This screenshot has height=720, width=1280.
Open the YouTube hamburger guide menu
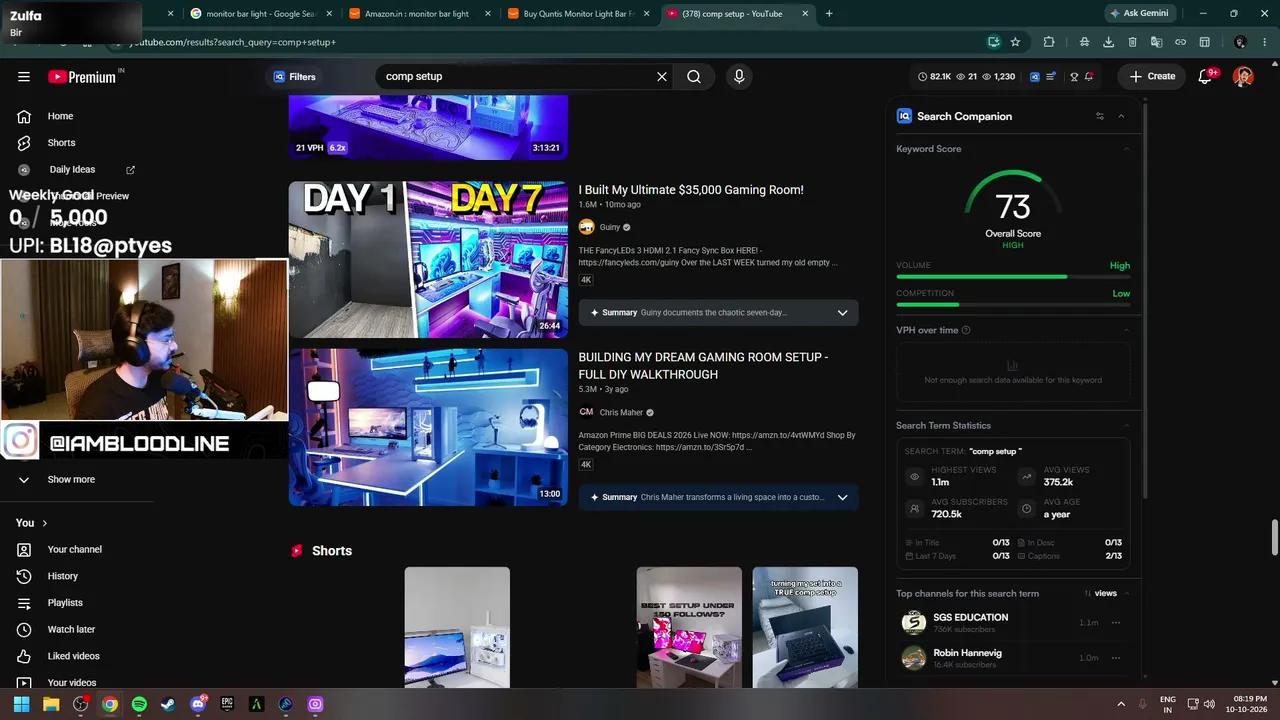click(x=24, y=76)
